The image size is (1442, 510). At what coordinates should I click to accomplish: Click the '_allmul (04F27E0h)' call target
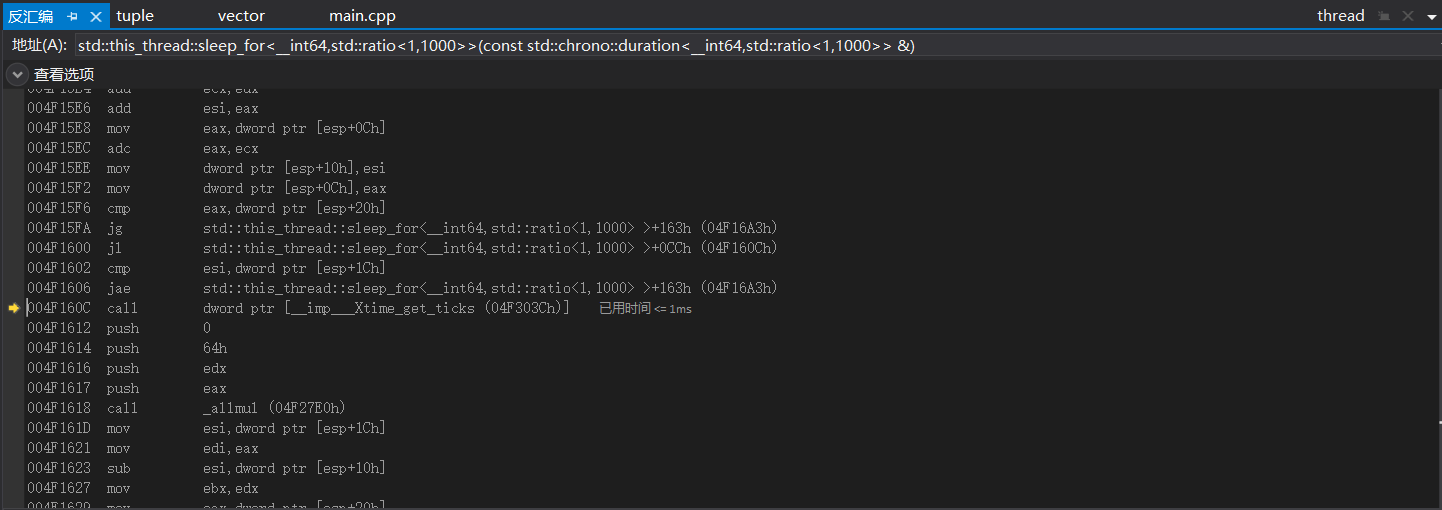(274, 408)
